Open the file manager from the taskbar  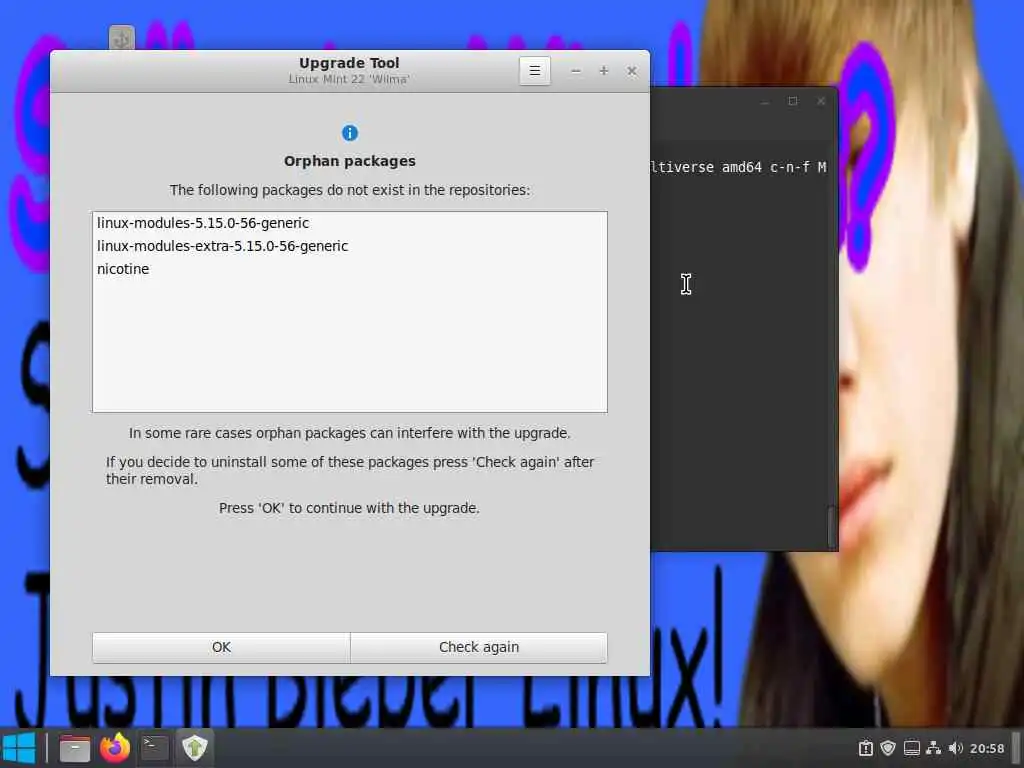(74, 748)
